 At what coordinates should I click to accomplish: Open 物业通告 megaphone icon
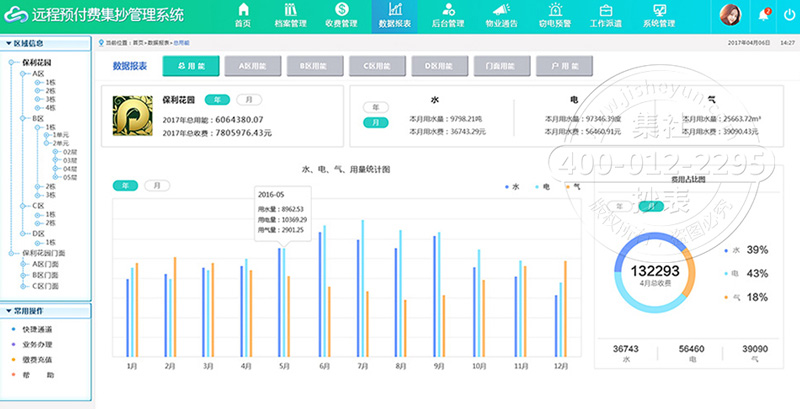(x=501, y=10)
